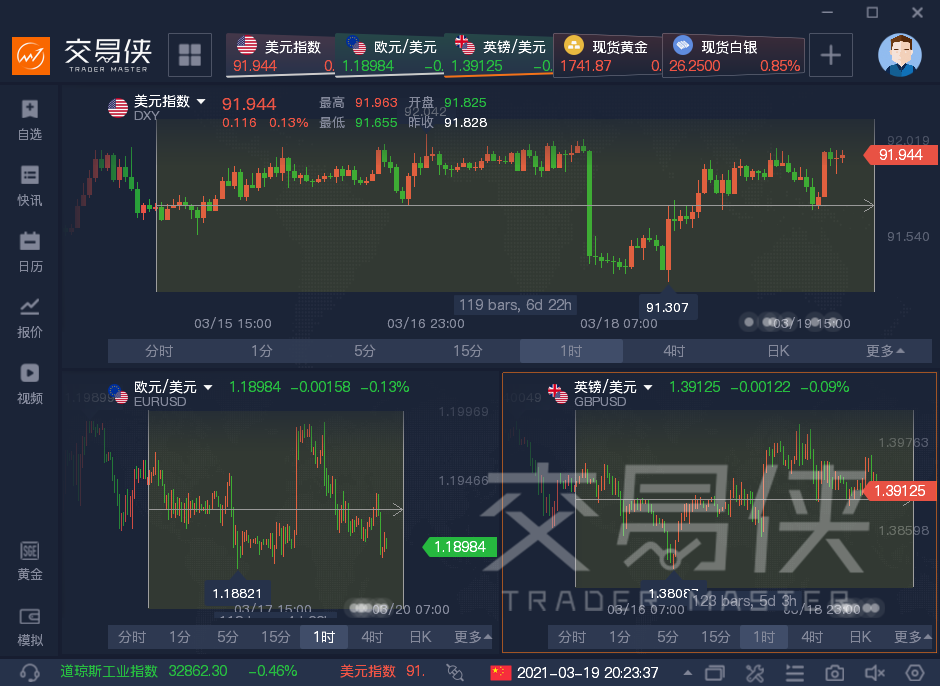Open the drawing tools icon in status bar
The image size is (940, 686).
(x=755, y=673)
